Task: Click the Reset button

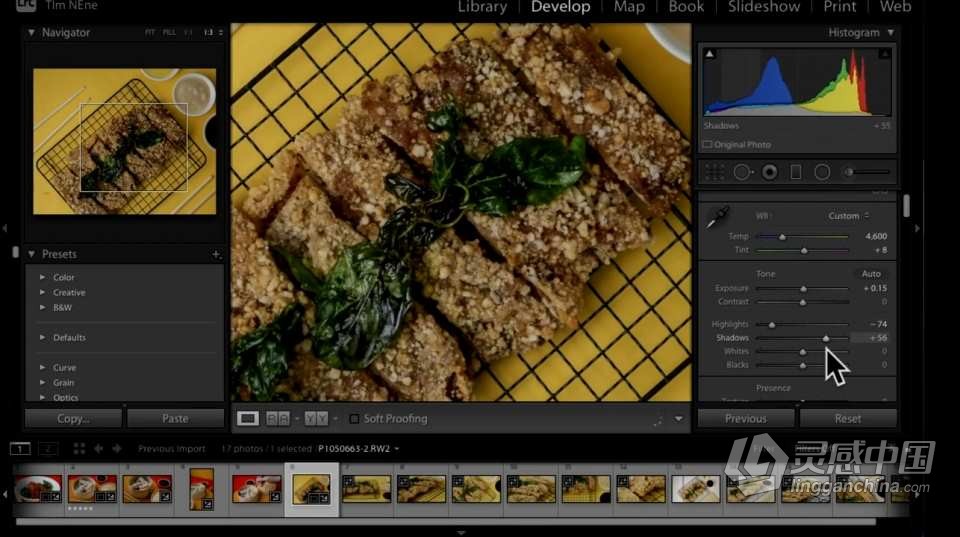Action: 848,419
